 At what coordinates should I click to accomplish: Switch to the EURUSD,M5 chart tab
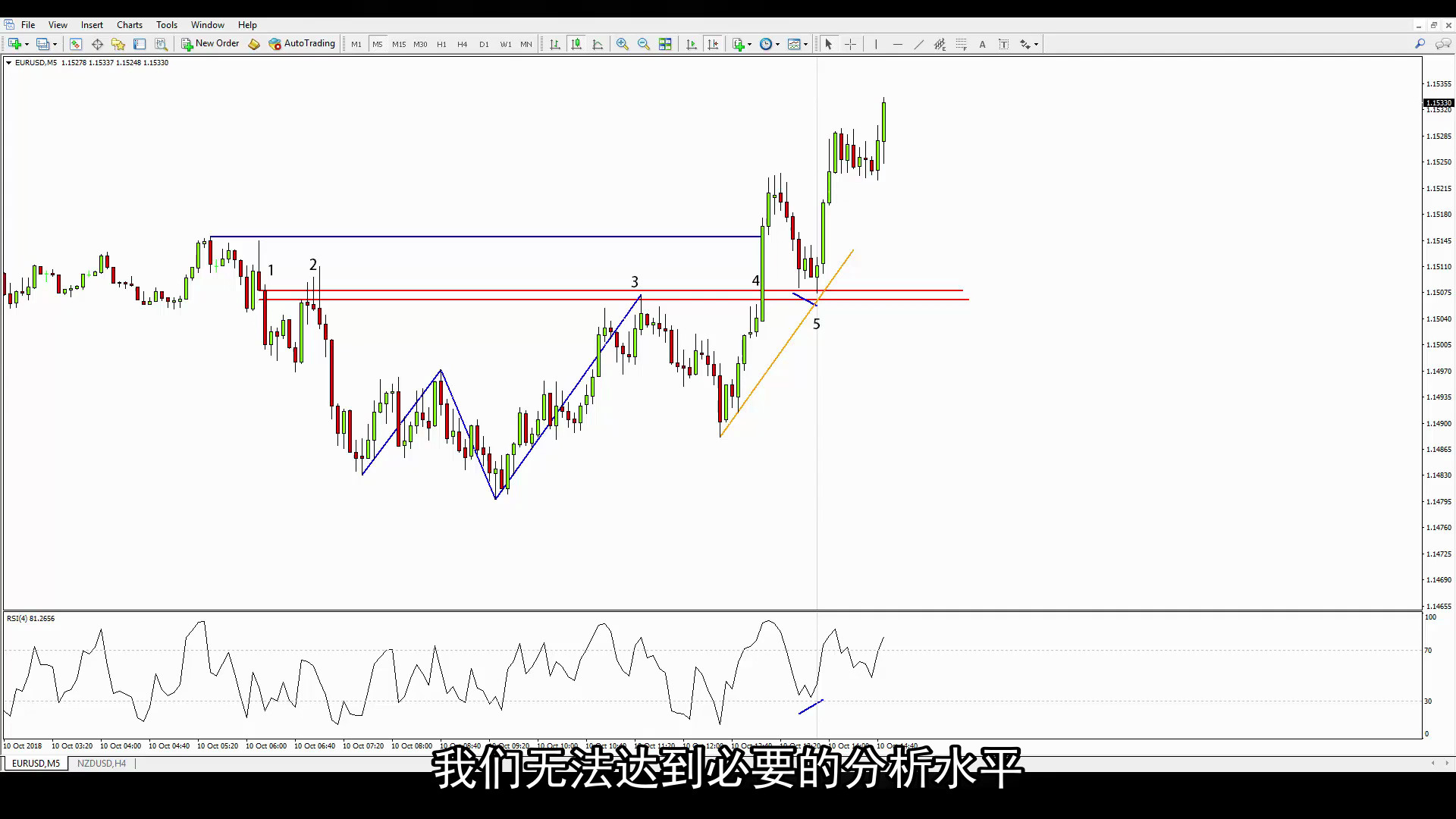[x=36, y=764]
